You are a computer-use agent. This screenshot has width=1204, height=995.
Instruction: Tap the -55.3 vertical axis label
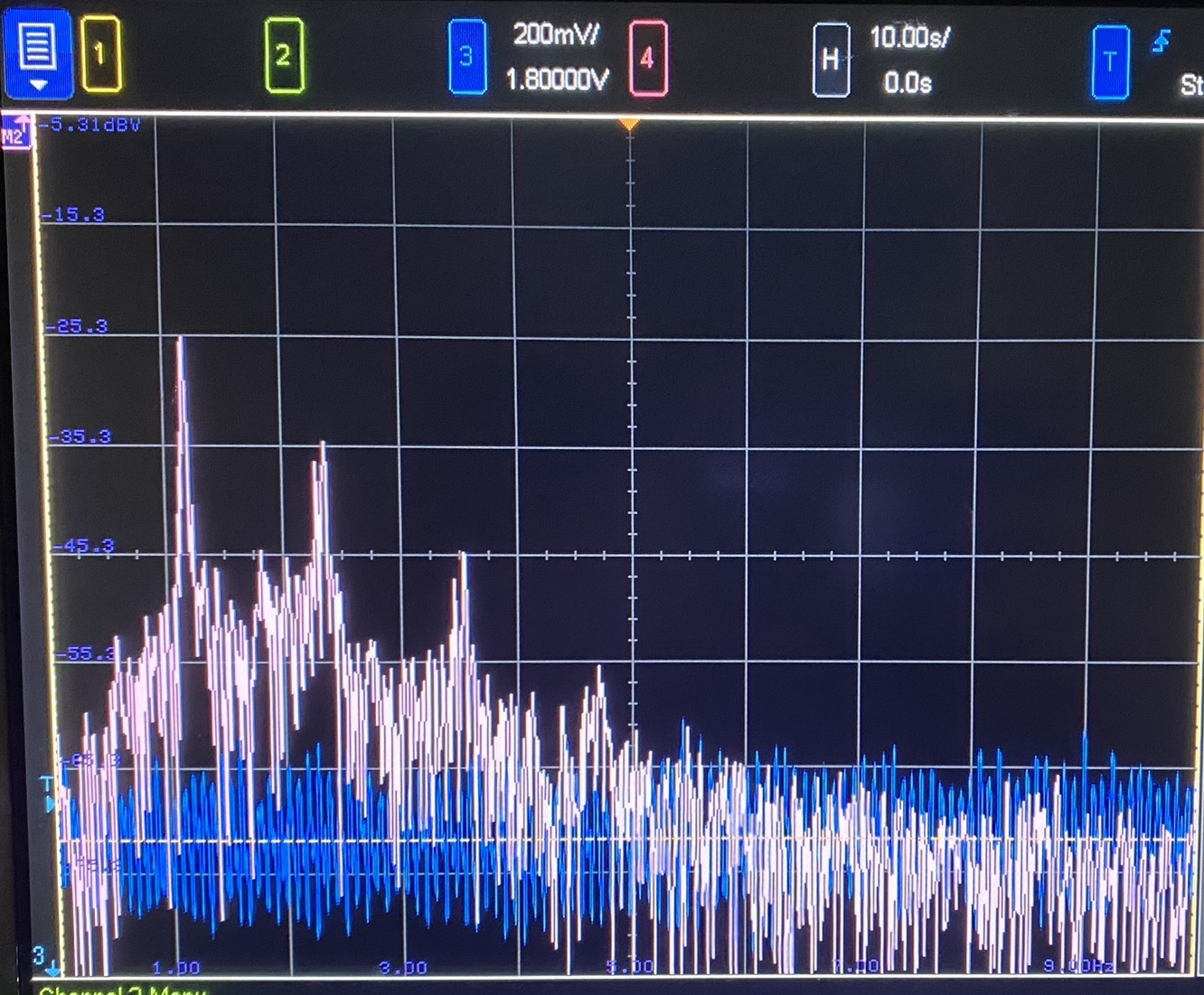point(88,652)
